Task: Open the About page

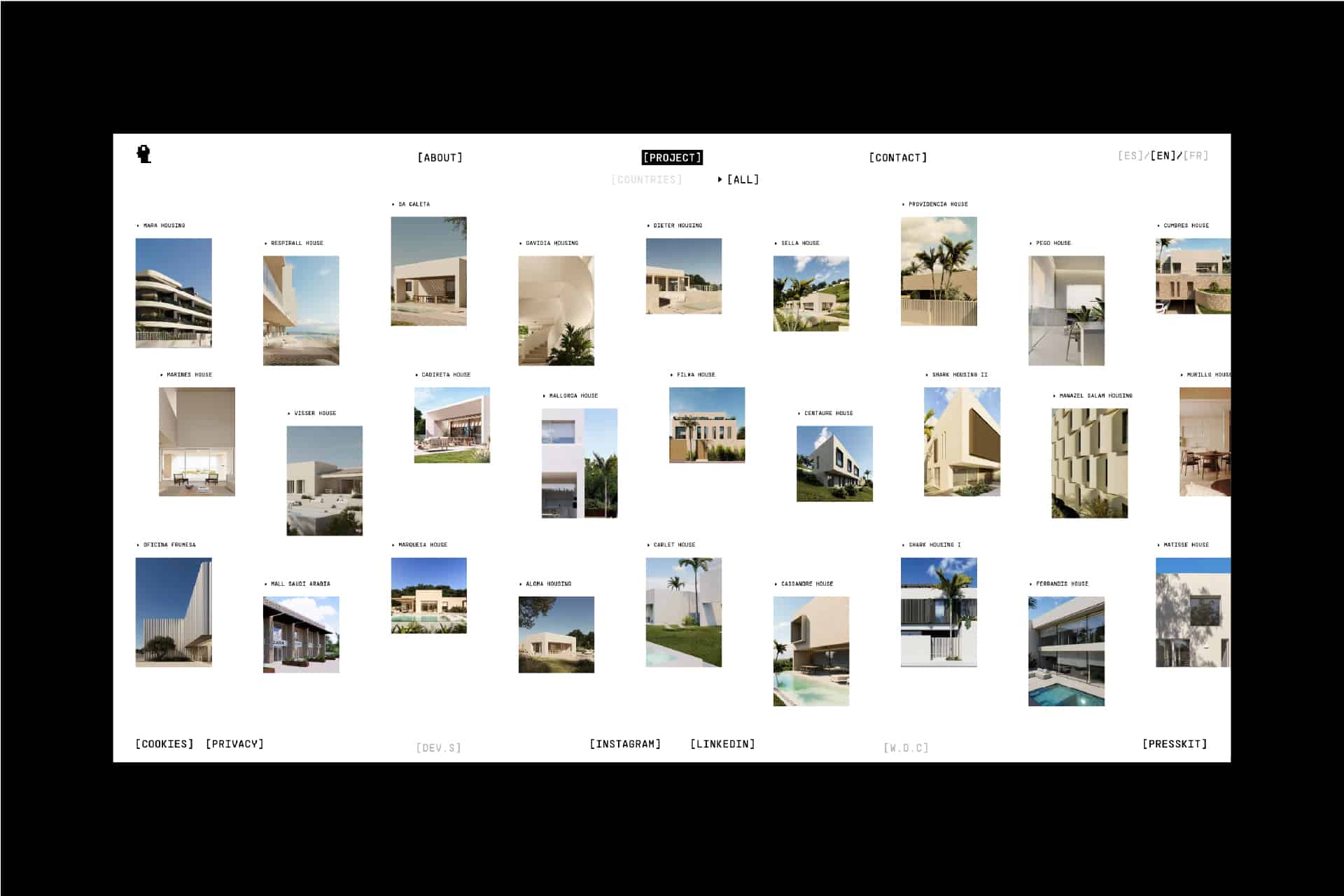Action: tap(440, 157)
